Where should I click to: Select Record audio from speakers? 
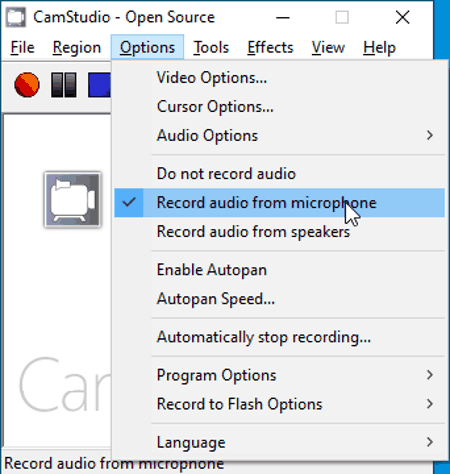tap(279, 232)
